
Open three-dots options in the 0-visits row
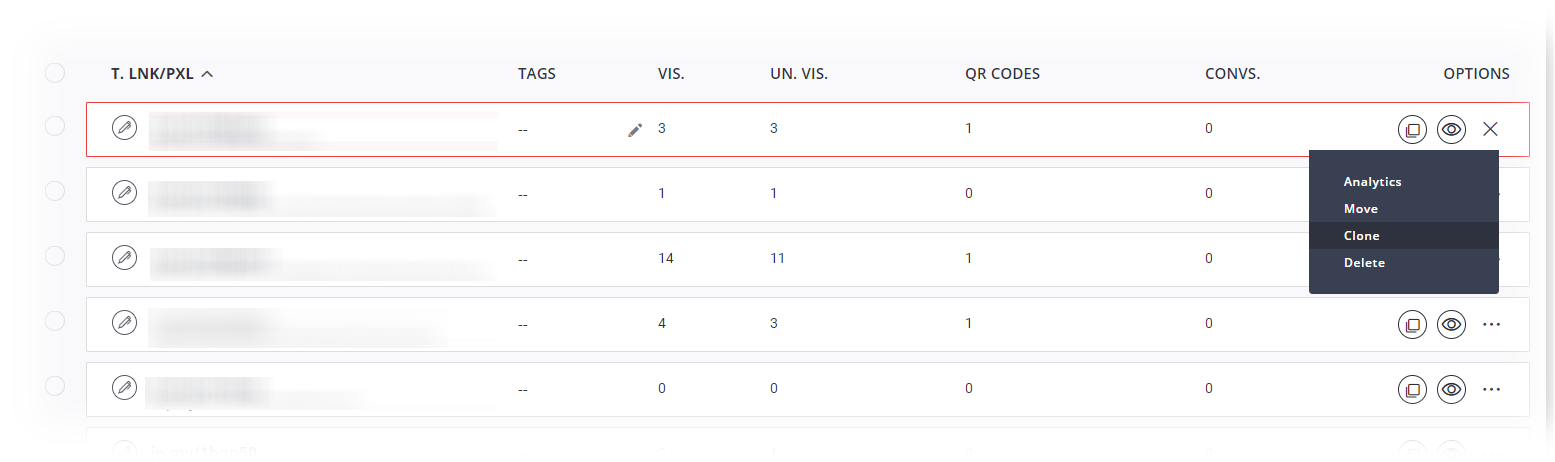[x=1492, y=389]
